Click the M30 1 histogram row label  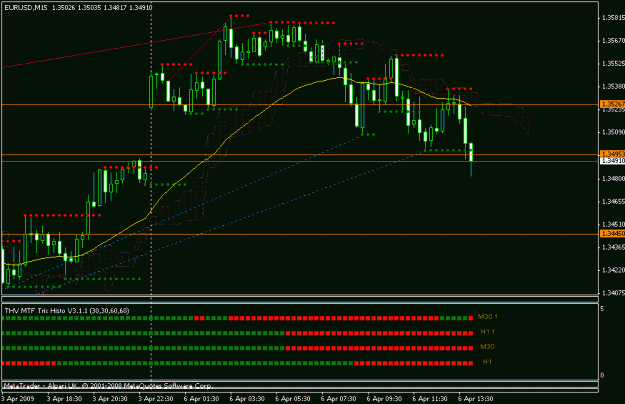[x=487, y=317]
